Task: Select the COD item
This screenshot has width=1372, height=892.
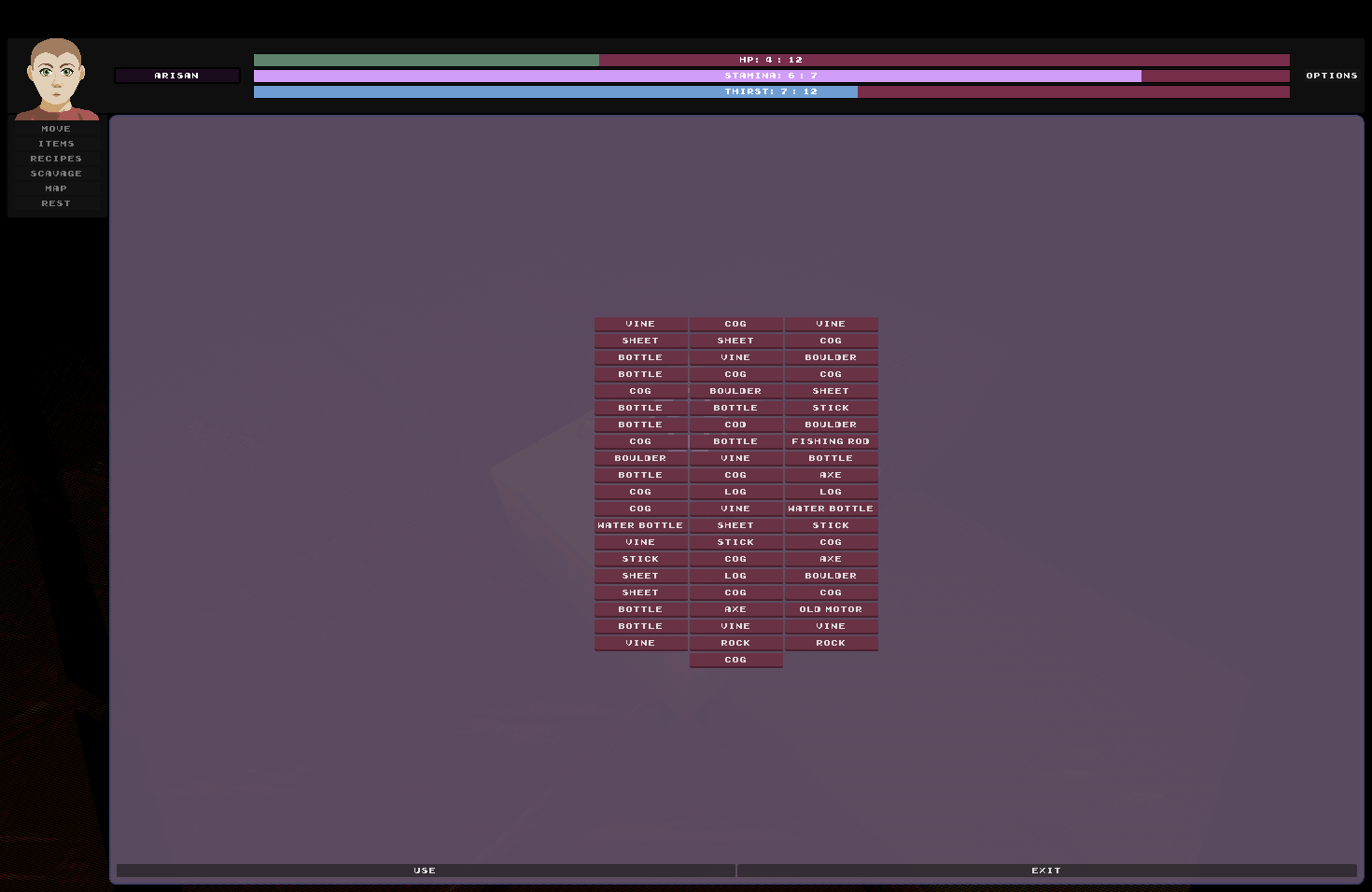Action: 735,425
